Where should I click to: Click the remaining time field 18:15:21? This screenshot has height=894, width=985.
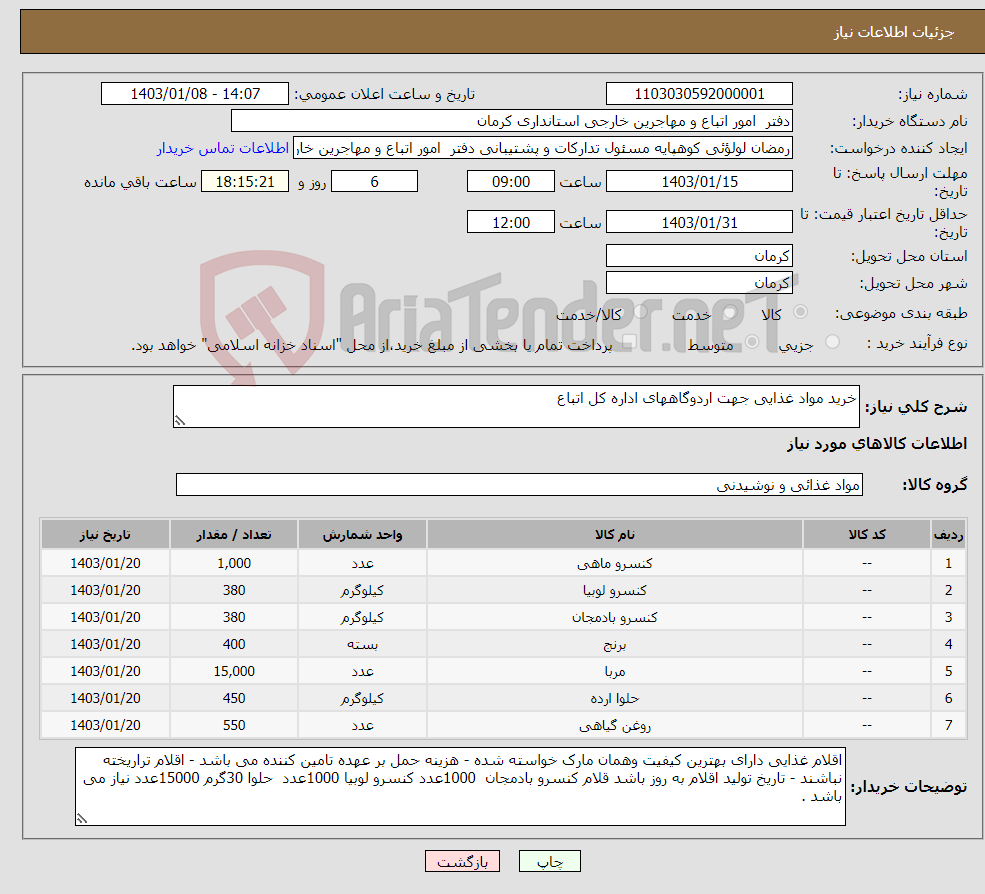point(245,182)
